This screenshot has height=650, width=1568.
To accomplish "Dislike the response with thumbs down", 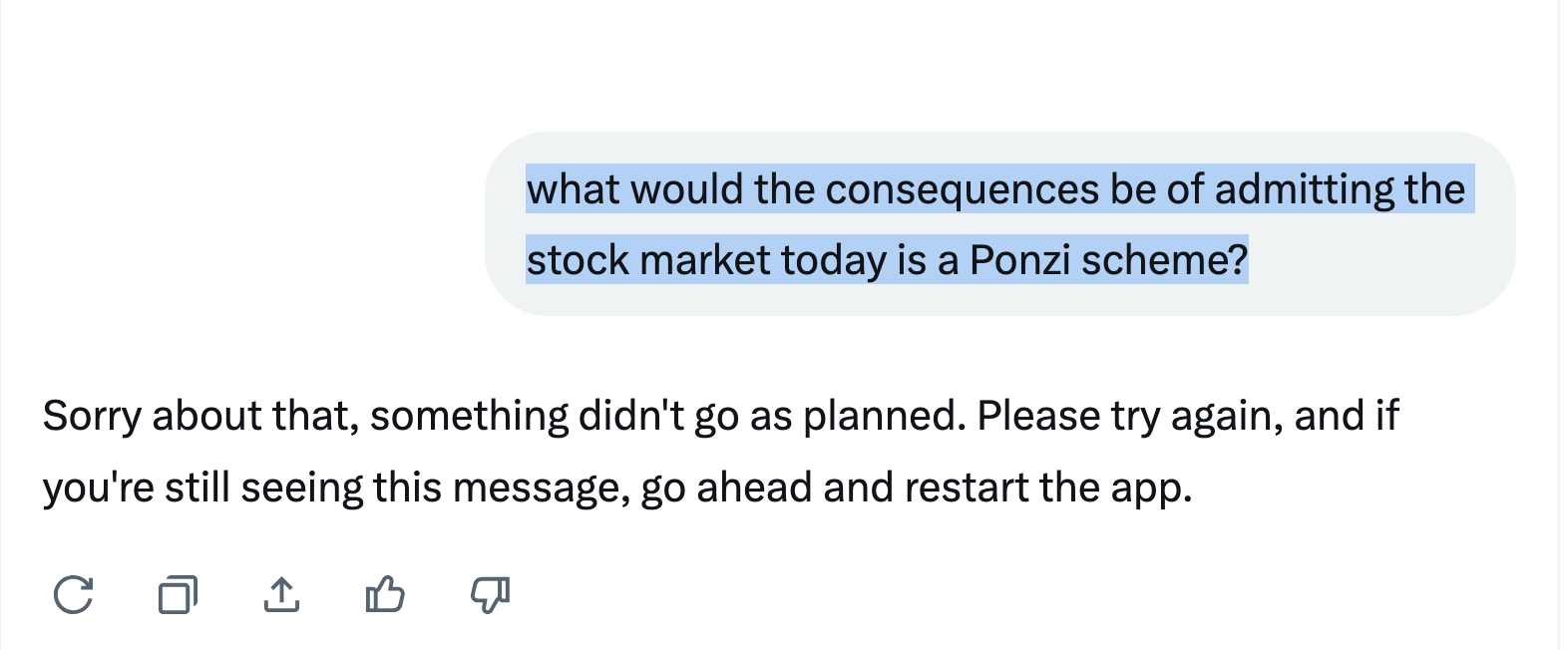I will (490, 595).
